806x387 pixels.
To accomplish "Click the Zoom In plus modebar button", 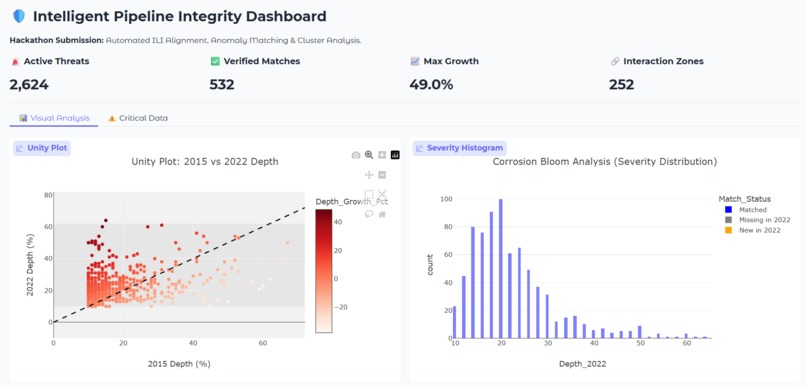I will 382,155.
